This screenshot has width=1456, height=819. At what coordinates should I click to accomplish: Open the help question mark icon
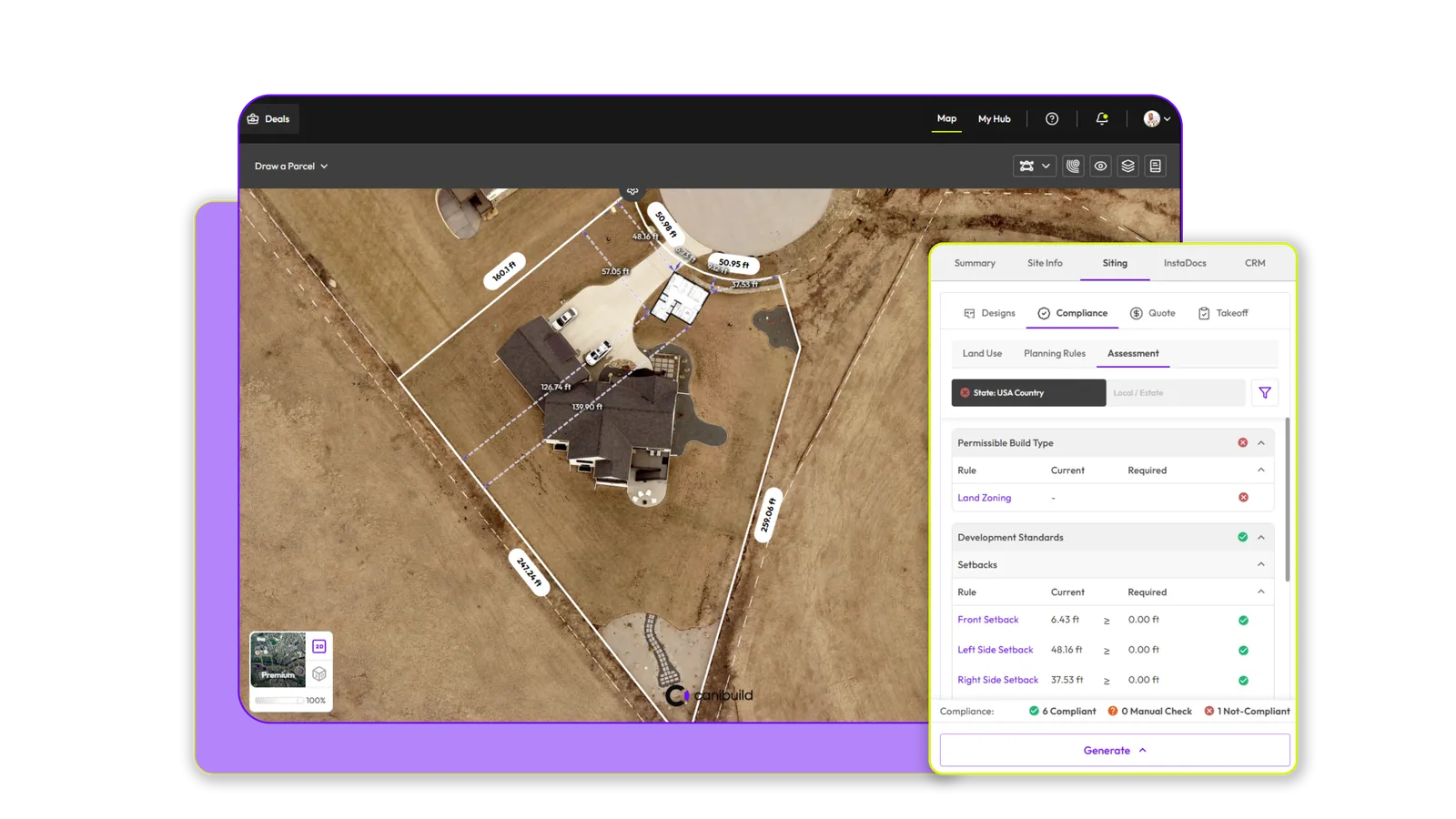coord(1052,119)
